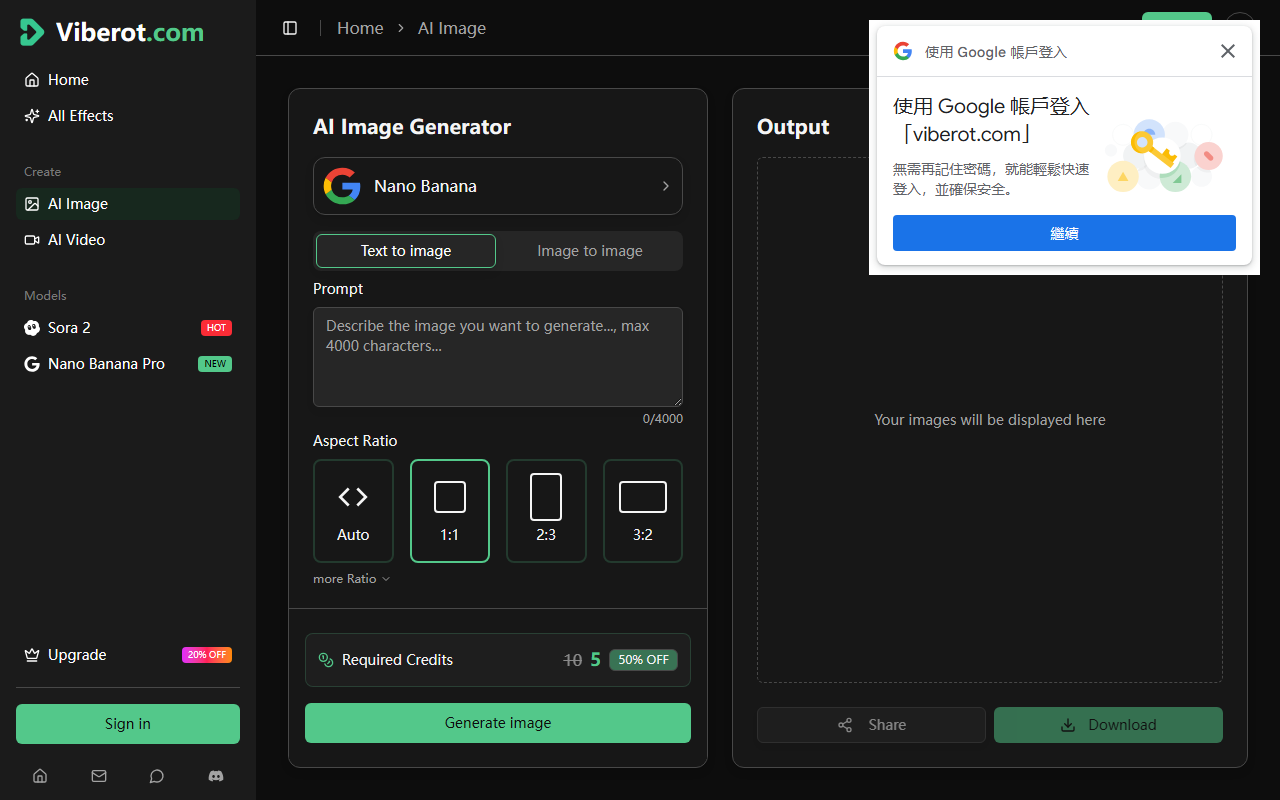This screenshot has height=800, width=1280.
Task: Click the sparkle icon beside All Effects
Action: pos(32,116)
